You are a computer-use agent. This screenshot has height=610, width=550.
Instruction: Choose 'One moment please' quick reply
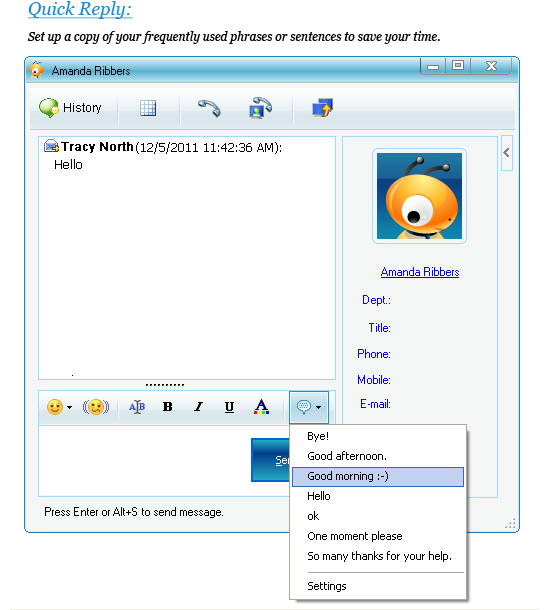click(354, 536)
